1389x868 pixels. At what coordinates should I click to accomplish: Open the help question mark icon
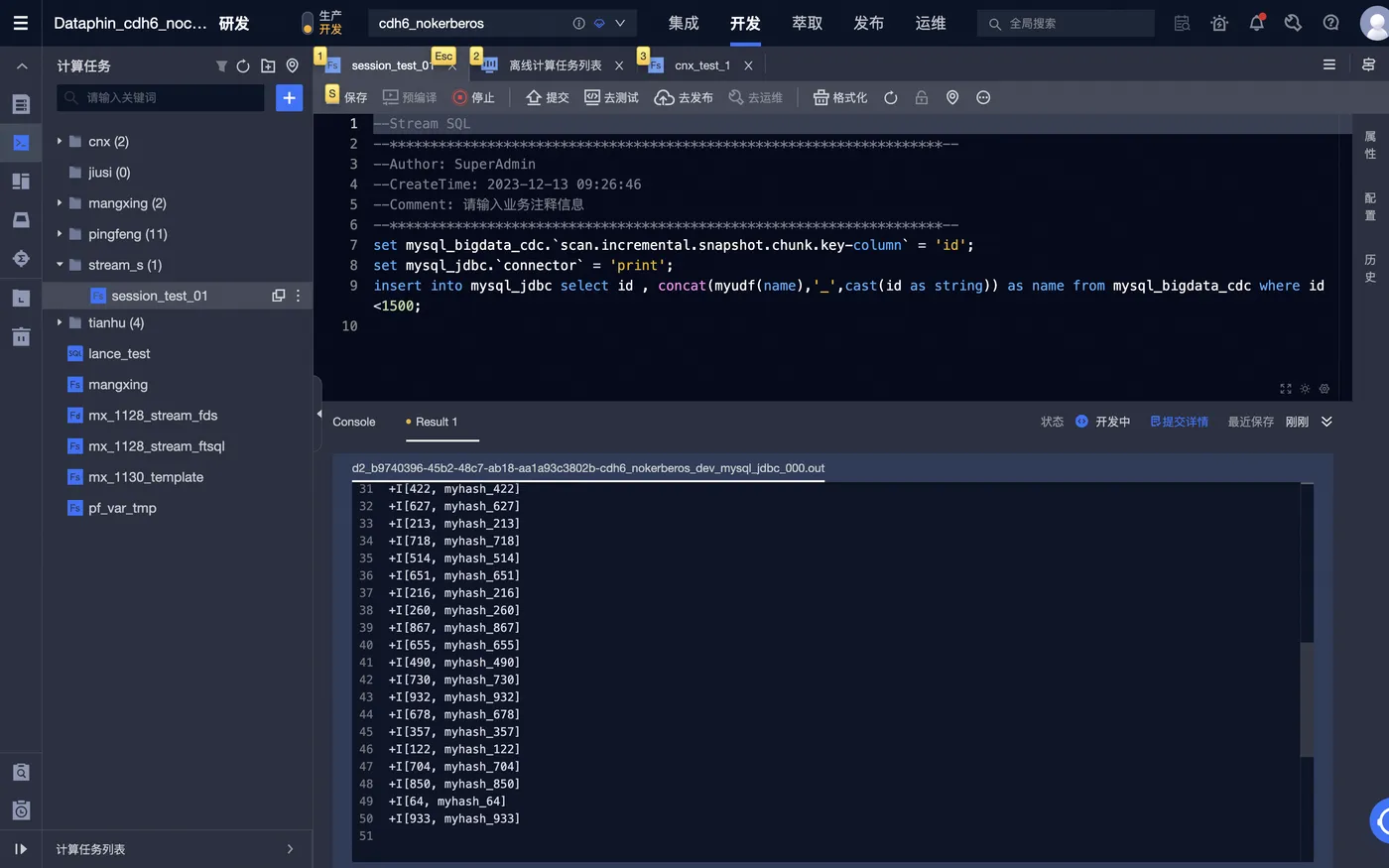(x=1331, y=23)
